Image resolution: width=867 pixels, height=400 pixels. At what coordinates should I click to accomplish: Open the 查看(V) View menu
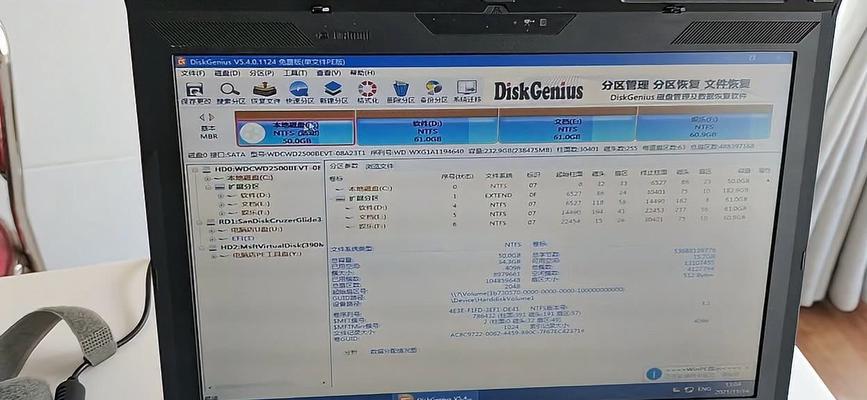[328, 73]
